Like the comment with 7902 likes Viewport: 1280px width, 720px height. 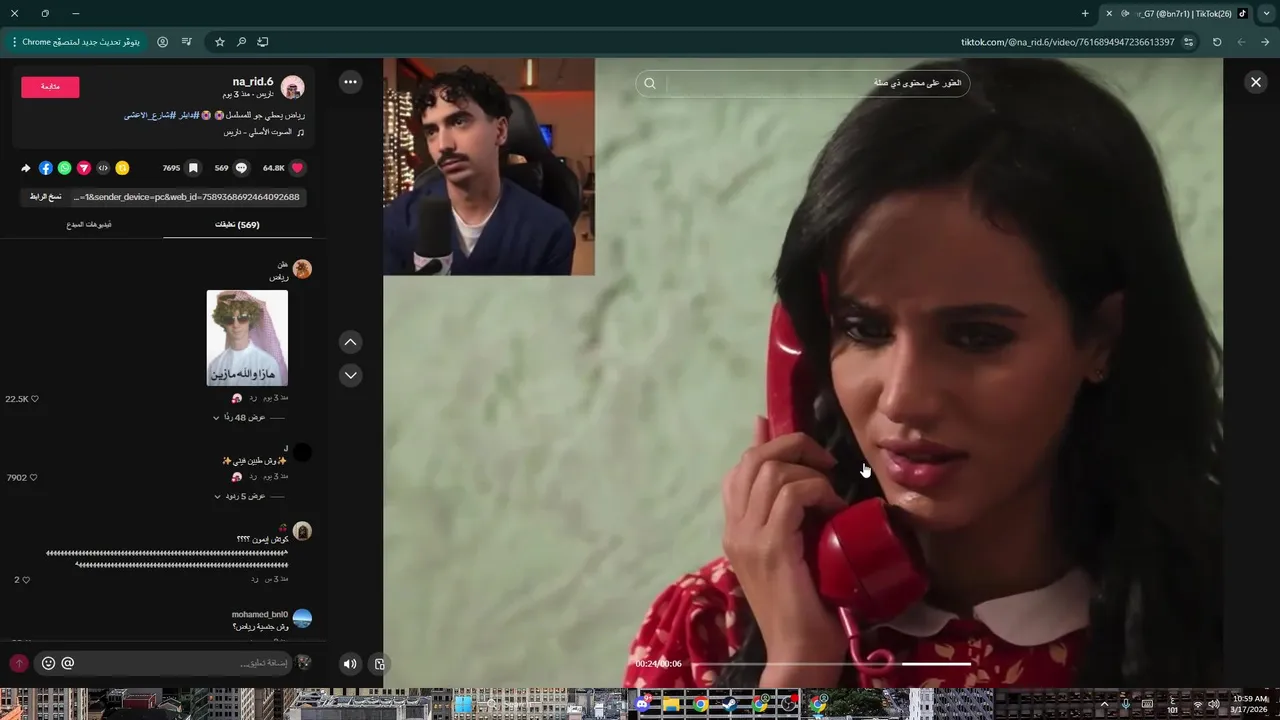coord(33,478)
